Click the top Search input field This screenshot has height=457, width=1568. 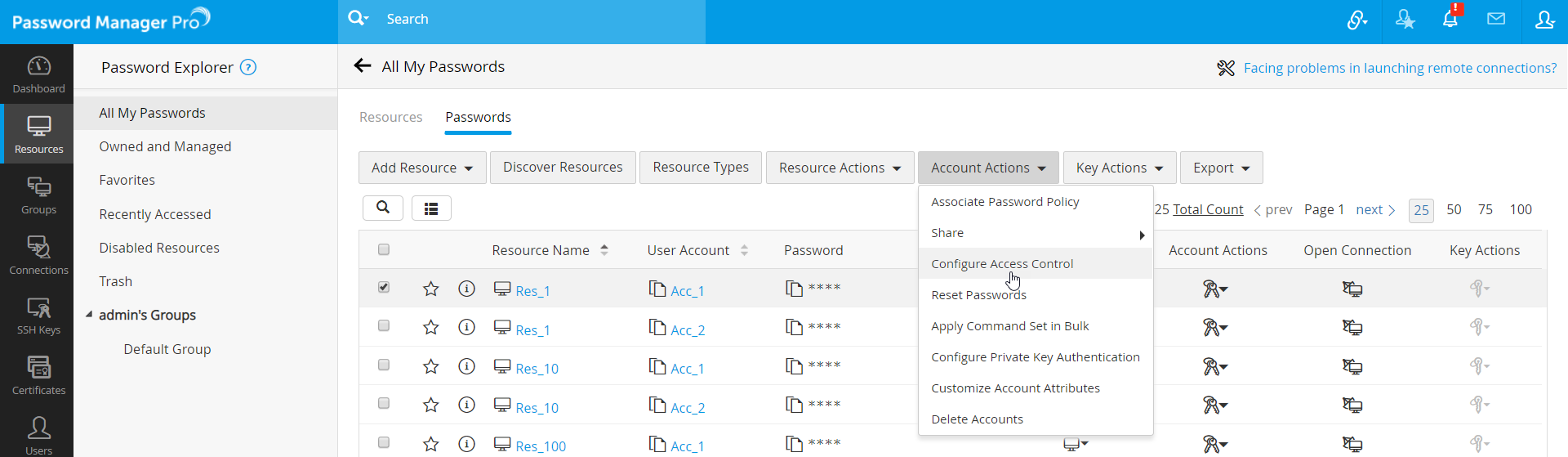click(x=539, y=19)
